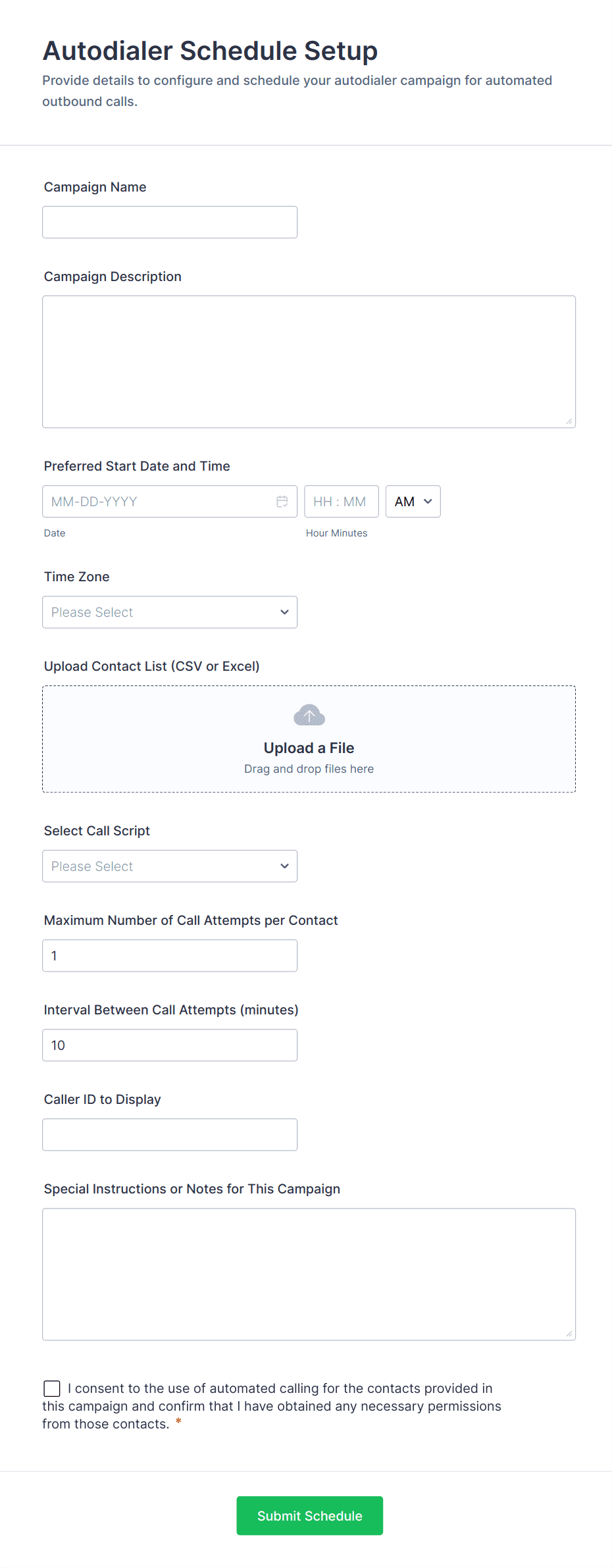Click Special Instructions textarea resize handle

(x=569, y=1334)
